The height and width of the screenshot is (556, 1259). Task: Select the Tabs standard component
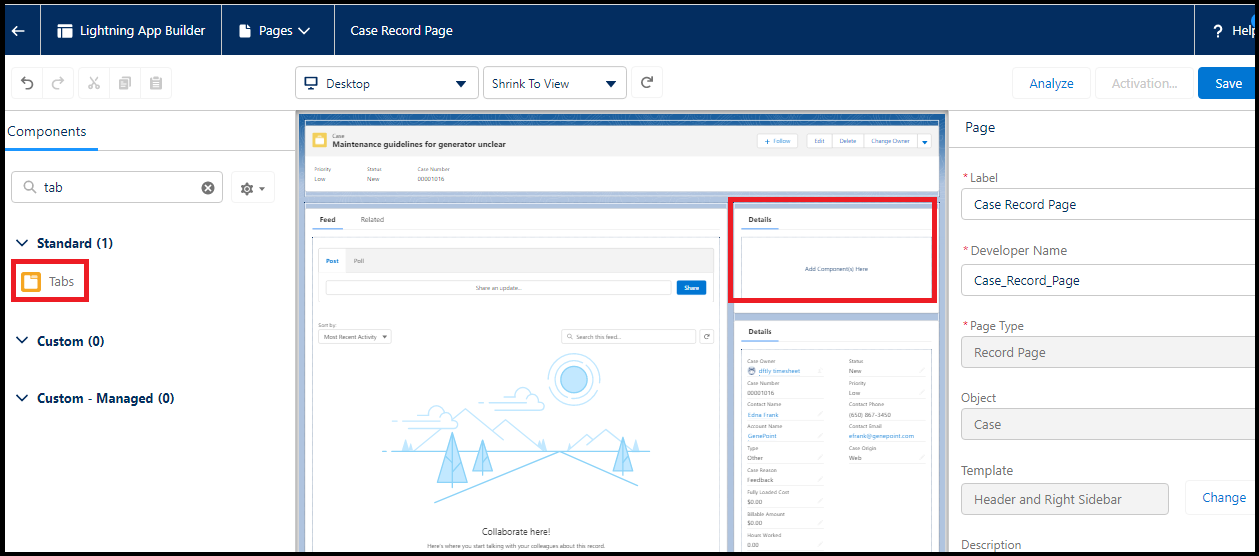point(49,281)
